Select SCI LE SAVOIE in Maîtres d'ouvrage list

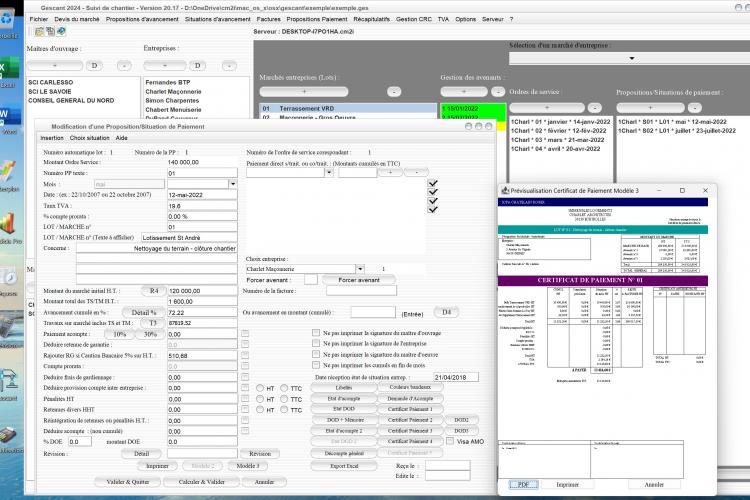tap(50, 91)
